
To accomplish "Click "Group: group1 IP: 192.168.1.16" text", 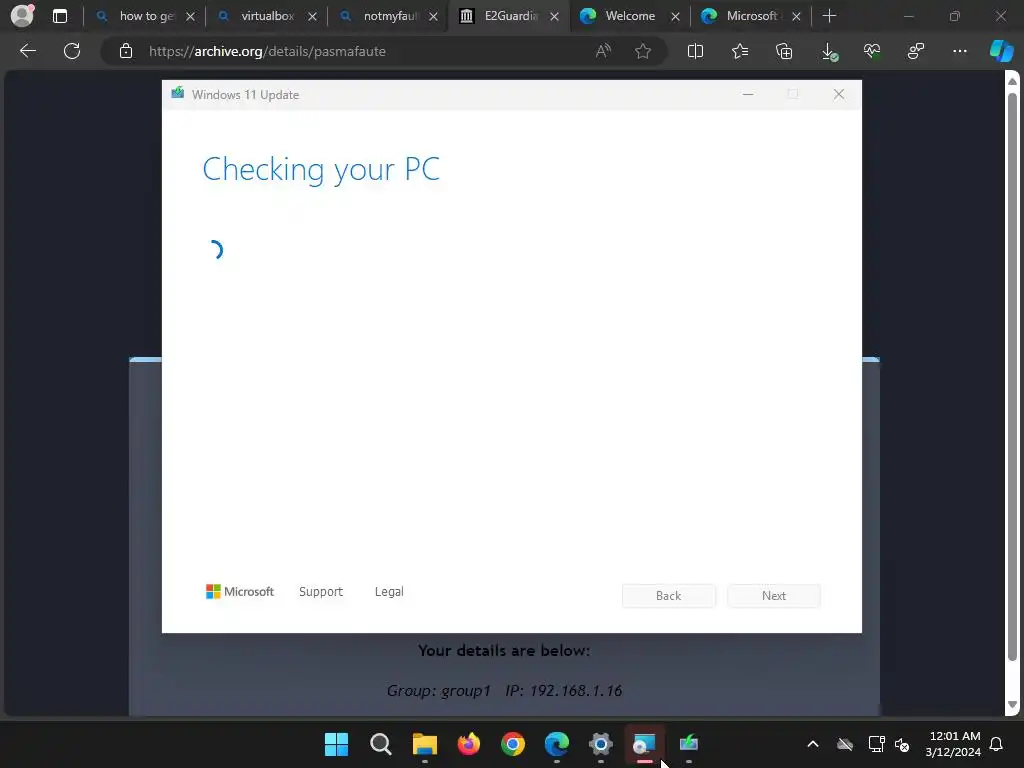I will [504, 691].
